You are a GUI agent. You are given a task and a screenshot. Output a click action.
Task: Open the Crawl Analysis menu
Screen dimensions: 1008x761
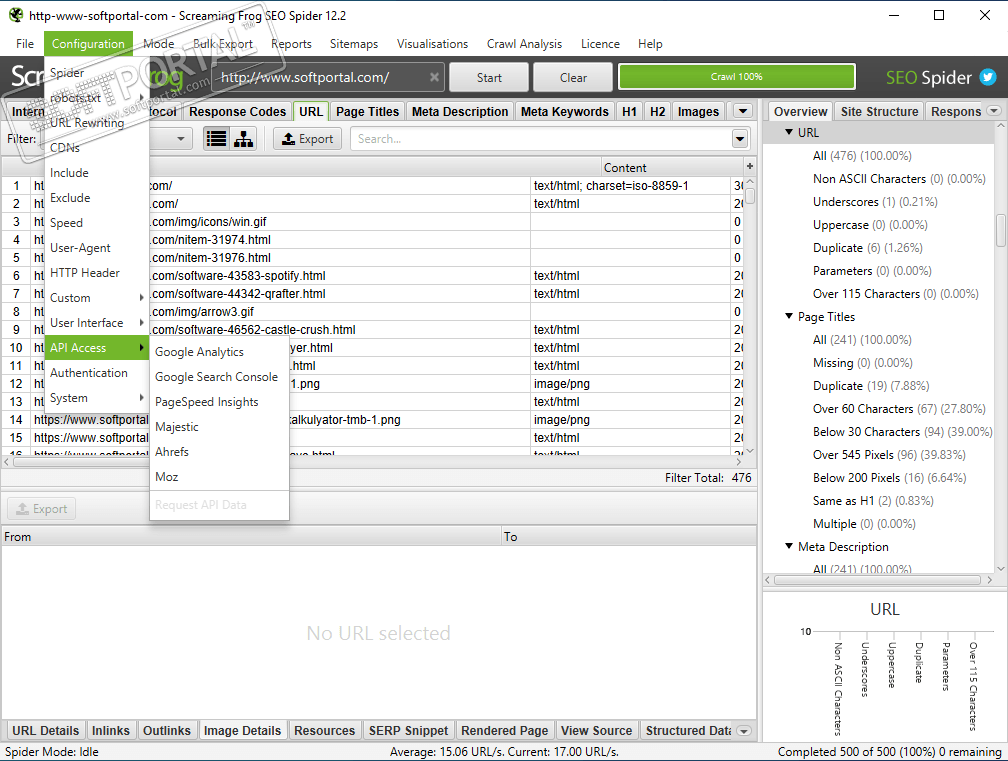click(525, 44)
